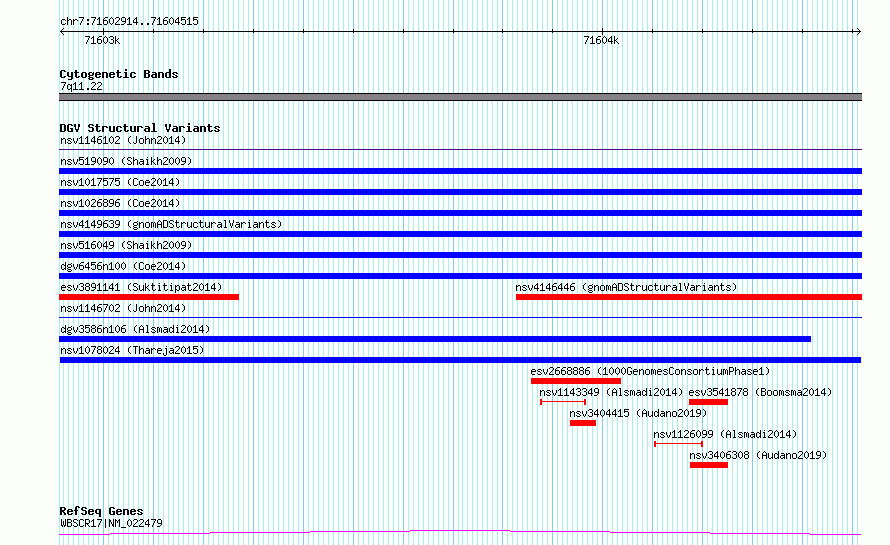Open the nsv4149639 gnomAD variant bar
Viewport: 890px width, 545px height.
point(460,234)
